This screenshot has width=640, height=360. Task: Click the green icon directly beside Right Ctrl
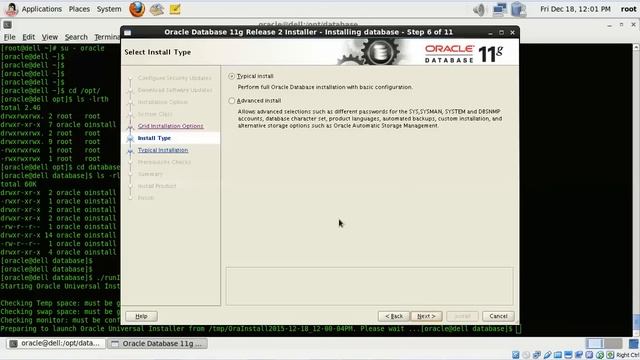click(610, 355)
